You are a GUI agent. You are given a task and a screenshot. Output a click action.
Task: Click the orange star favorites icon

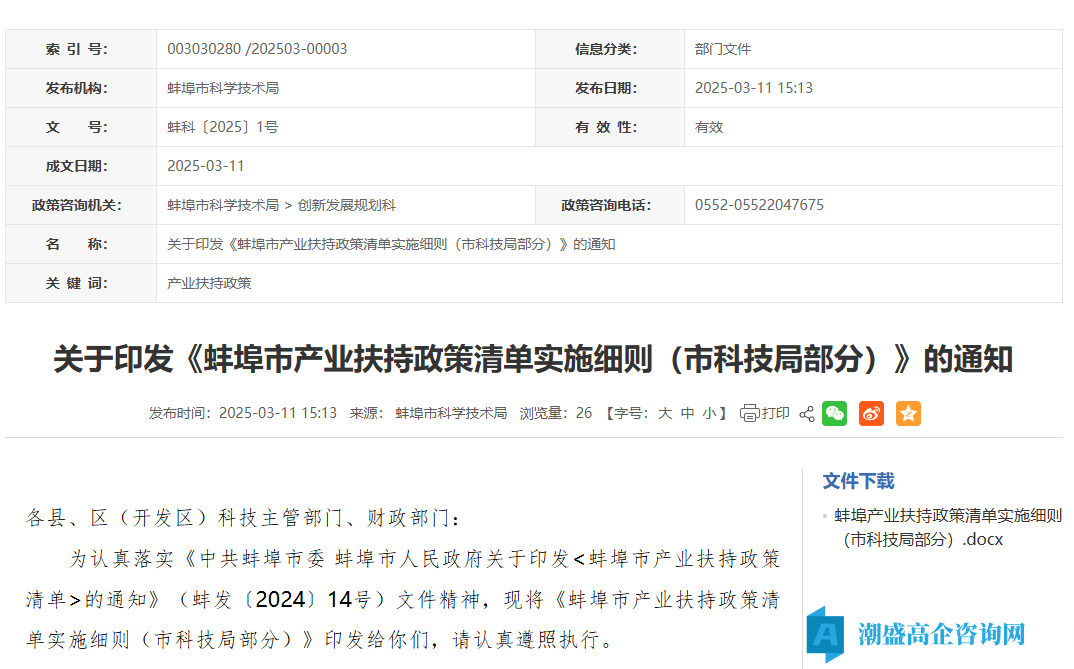[908, 413]
